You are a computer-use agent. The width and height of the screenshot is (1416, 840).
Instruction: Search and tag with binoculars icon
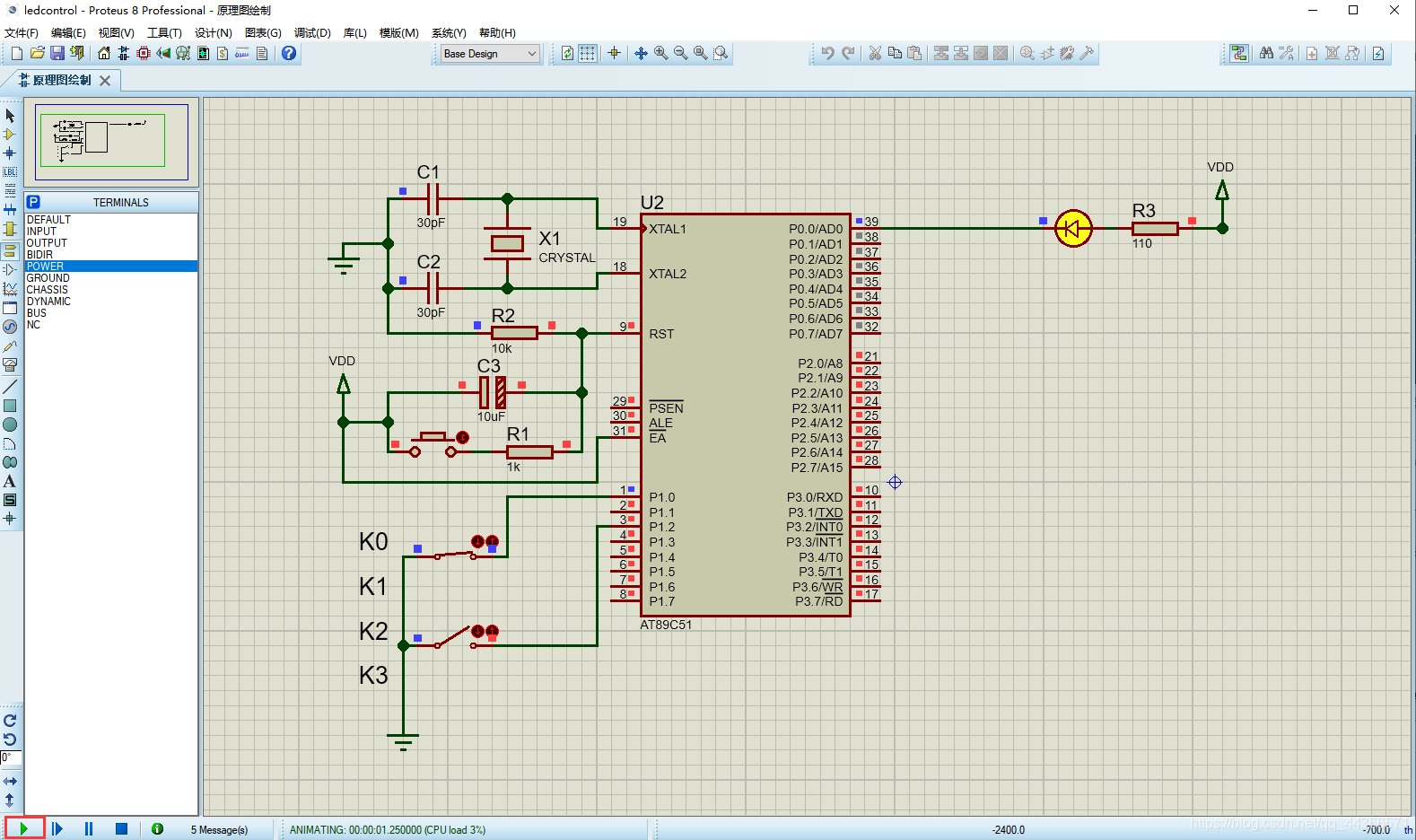tap(1266, 54)
